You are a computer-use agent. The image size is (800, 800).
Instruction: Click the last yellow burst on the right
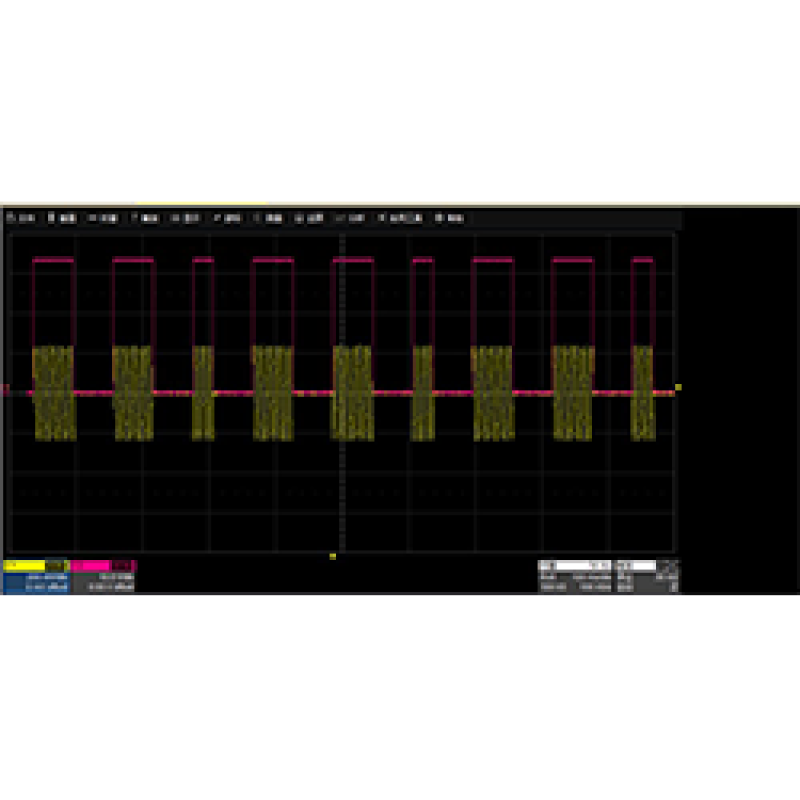click(x=643, y=392)
